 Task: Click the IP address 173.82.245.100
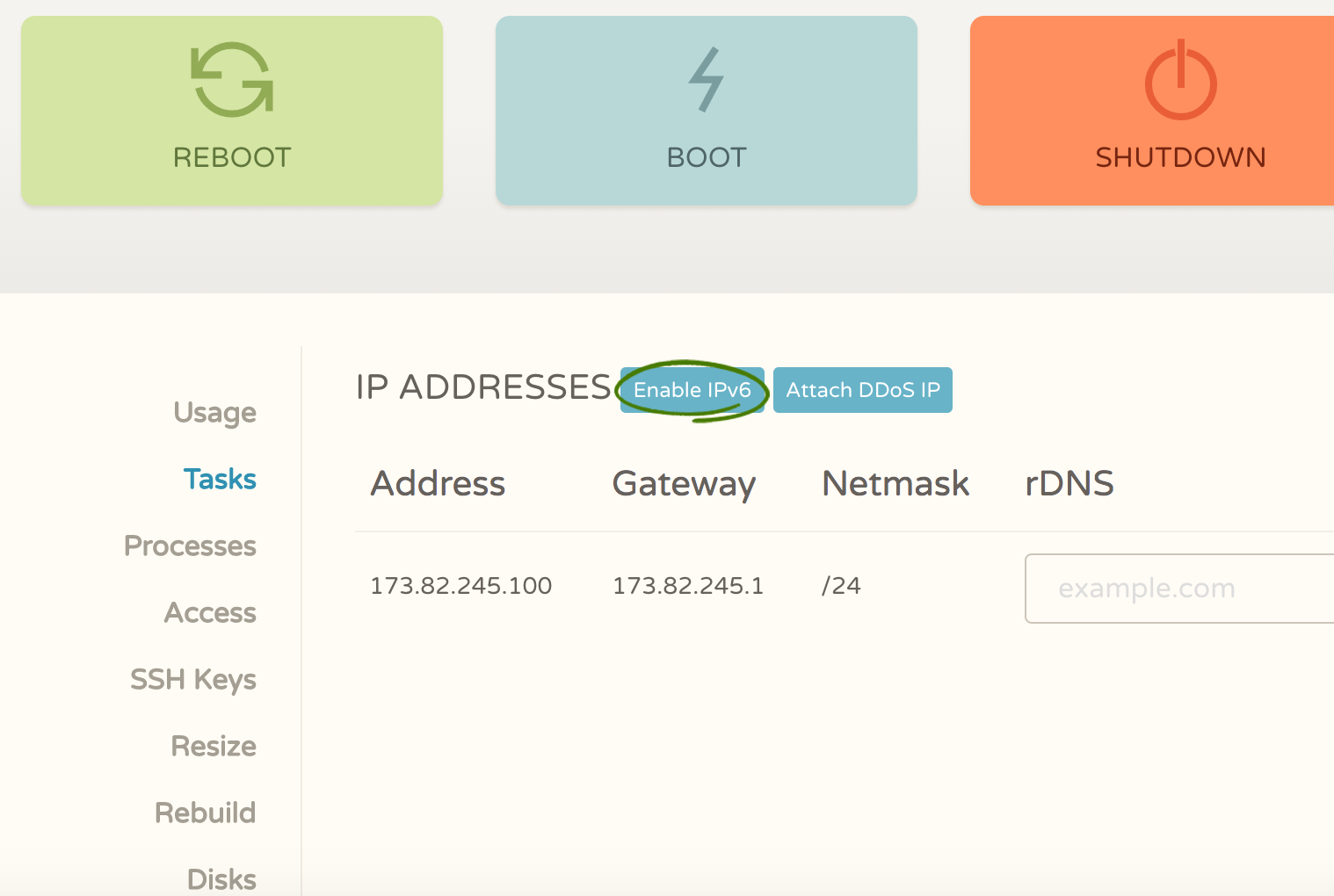point(460,586)
